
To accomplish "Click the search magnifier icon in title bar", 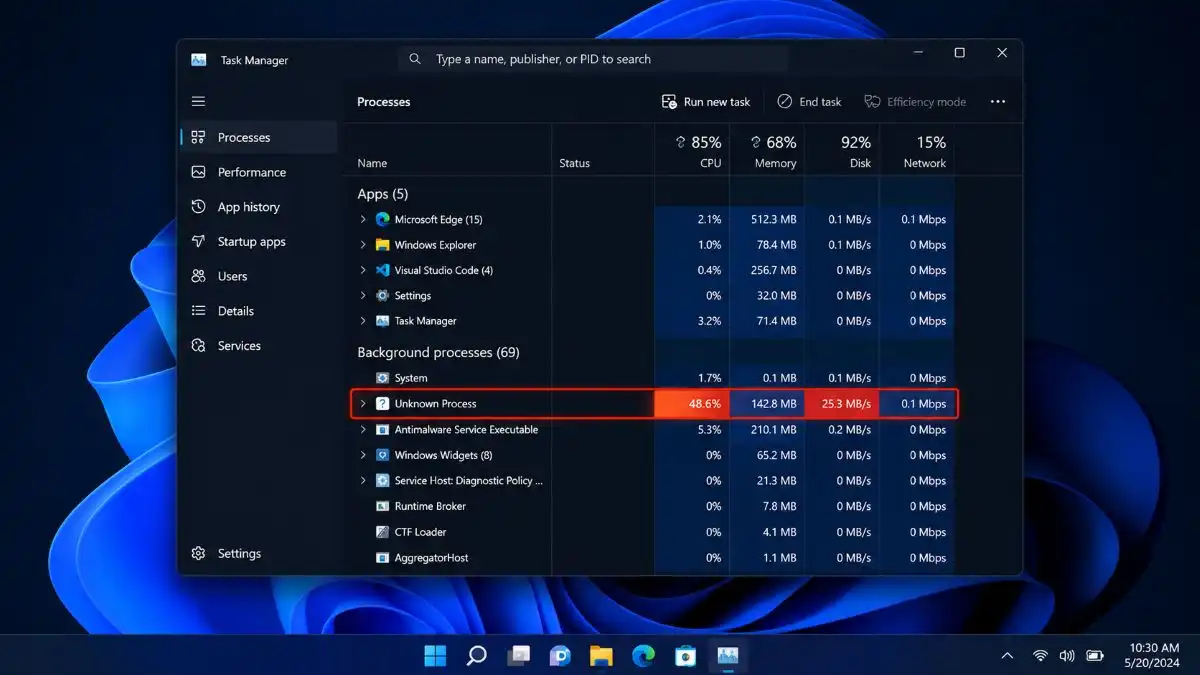I will [x=415, y=60].
